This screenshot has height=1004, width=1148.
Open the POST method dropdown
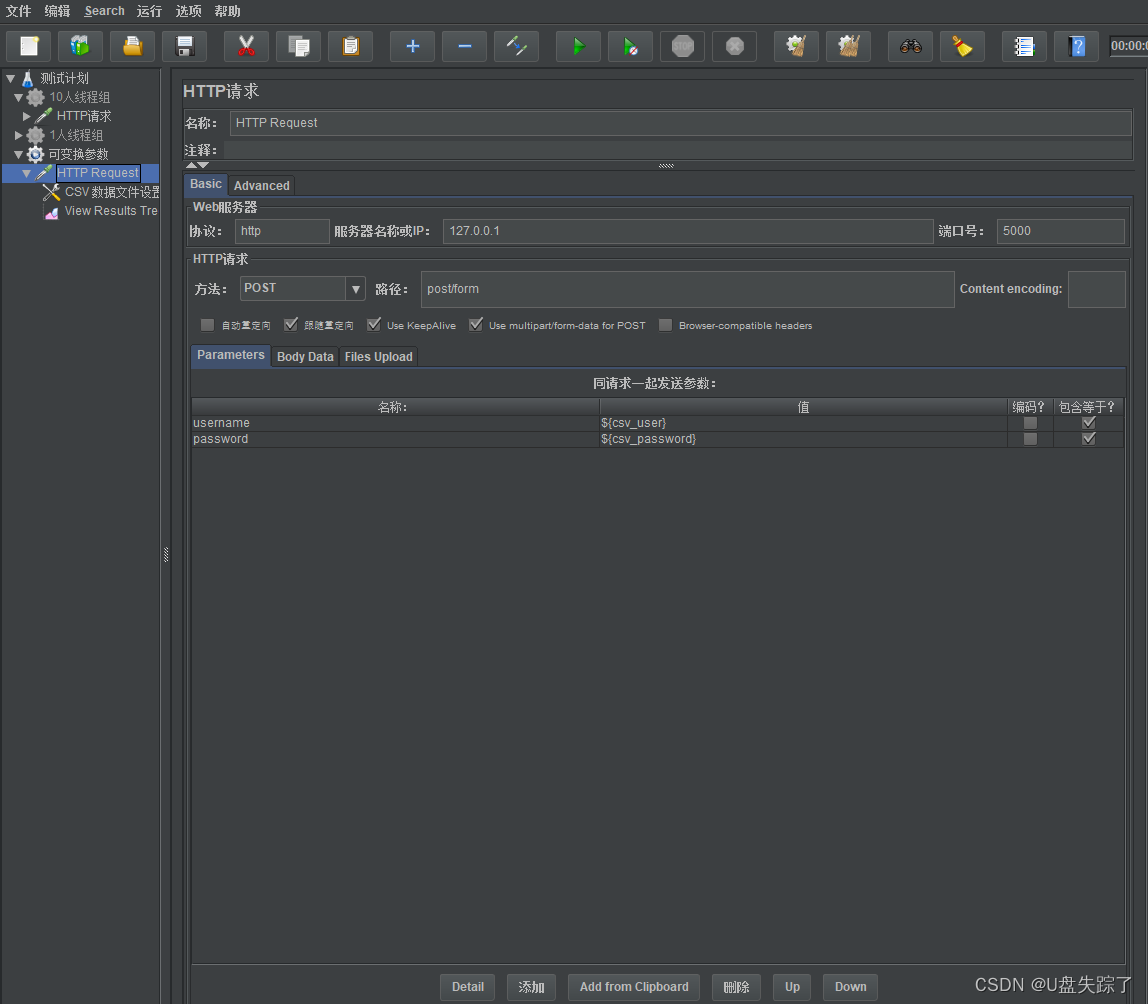(x=355, y=289)
